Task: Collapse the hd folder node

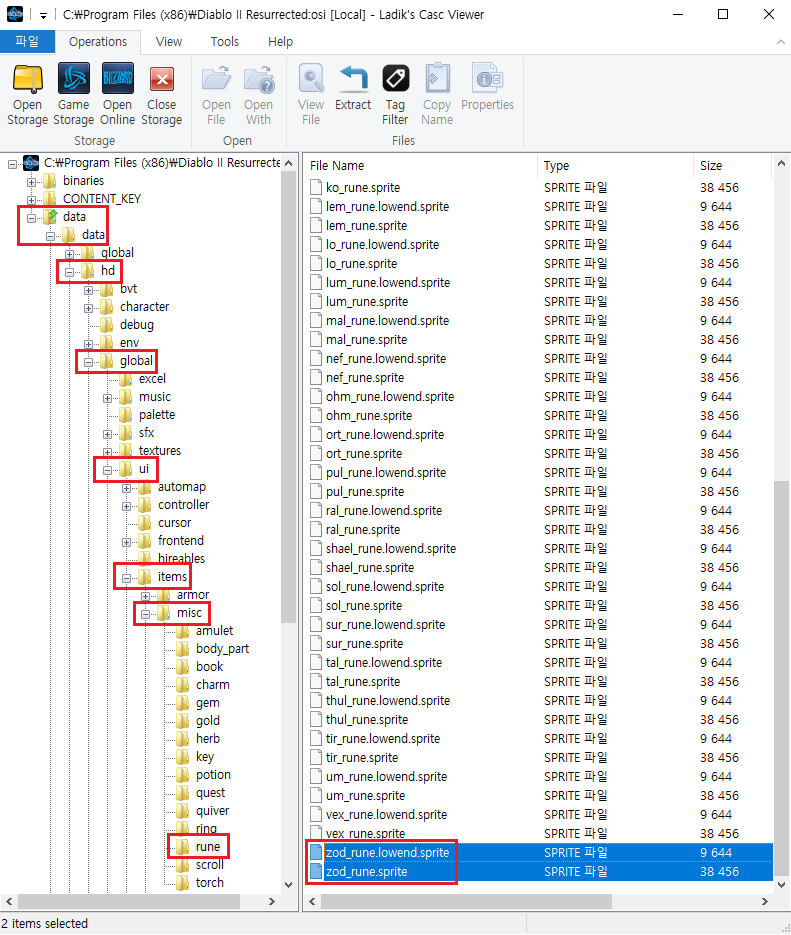Action: coord(69,272)
